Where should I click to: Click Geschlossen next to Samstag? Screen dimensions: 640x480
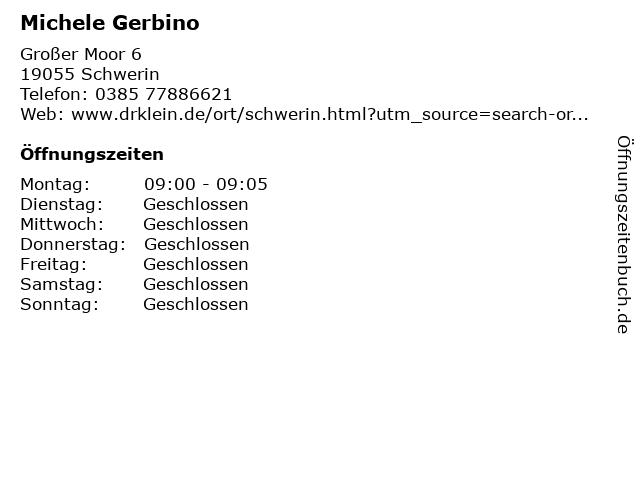(x=196, y=284)
